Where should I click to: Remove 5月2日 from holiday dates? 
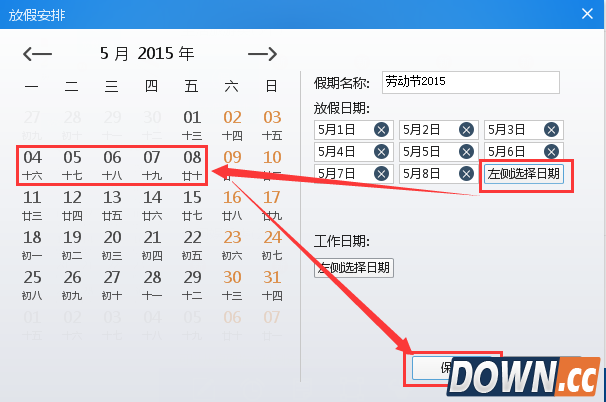(466, 130)
